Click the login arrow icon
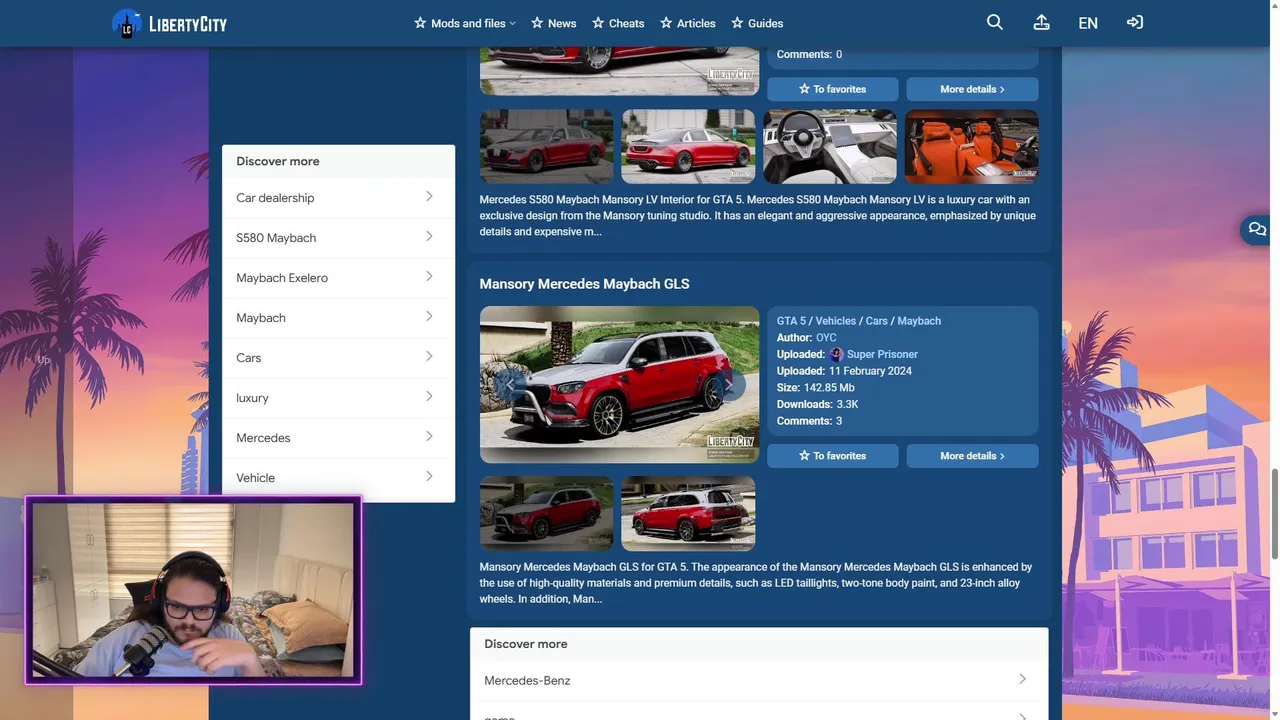1280x720 pixels. click(1135, 22)
